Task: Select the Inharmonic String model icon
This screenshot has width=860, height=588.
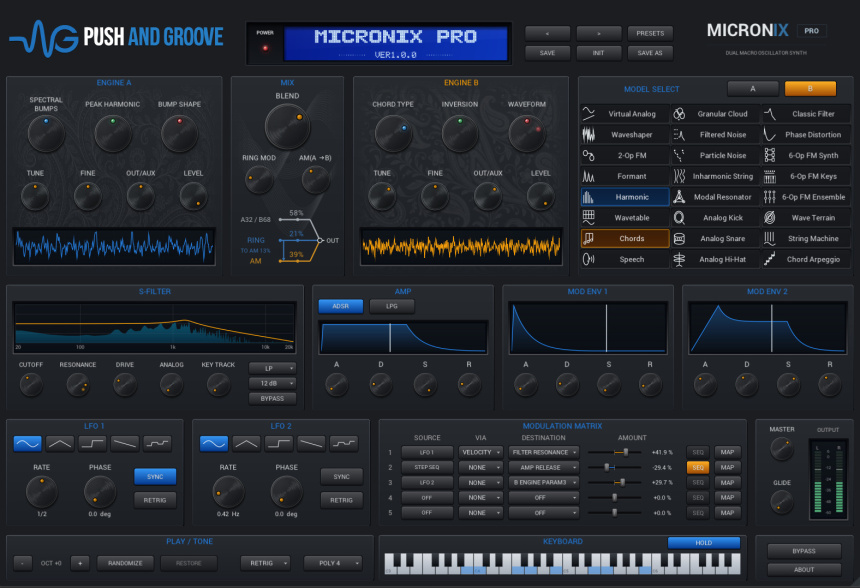Action: click(x=679, y=176)
